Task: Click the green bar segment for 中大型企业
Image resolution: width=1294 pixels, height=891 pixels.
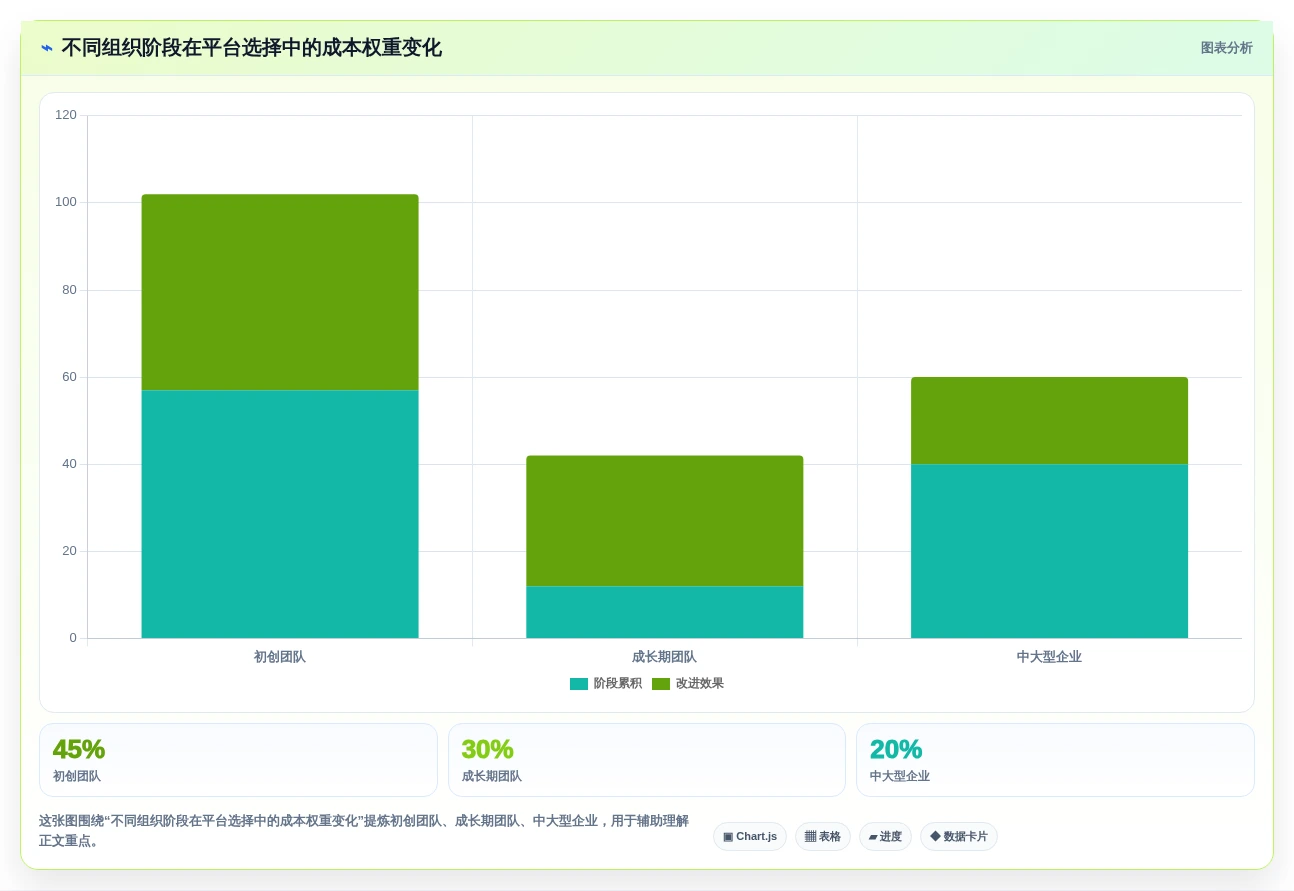Action: [x=1049, y=421]
